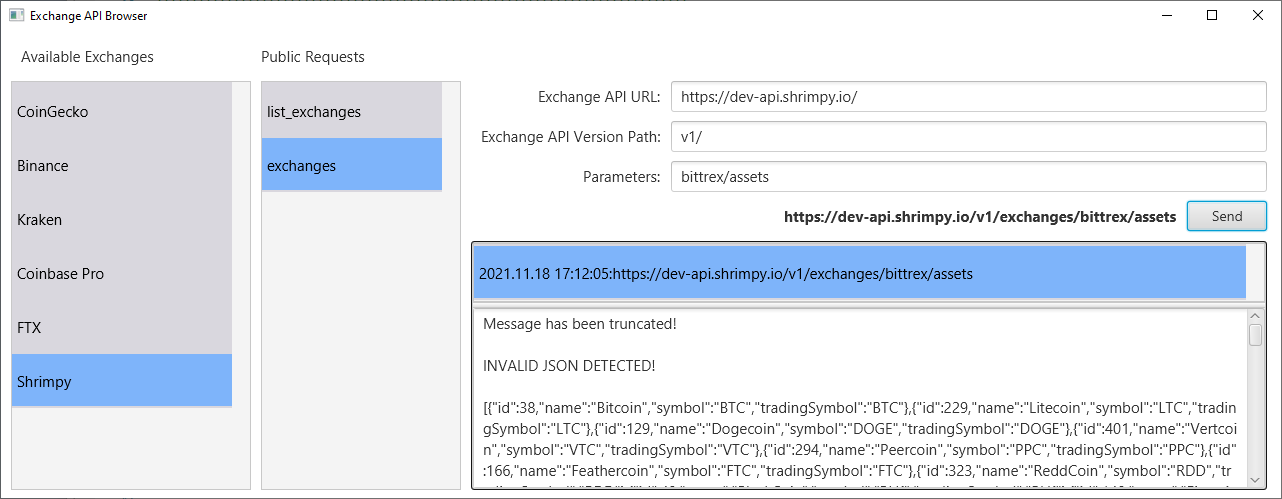Pick the FTX exchange entry
This screenshot has height=499, width=1282.
(121, 328)
